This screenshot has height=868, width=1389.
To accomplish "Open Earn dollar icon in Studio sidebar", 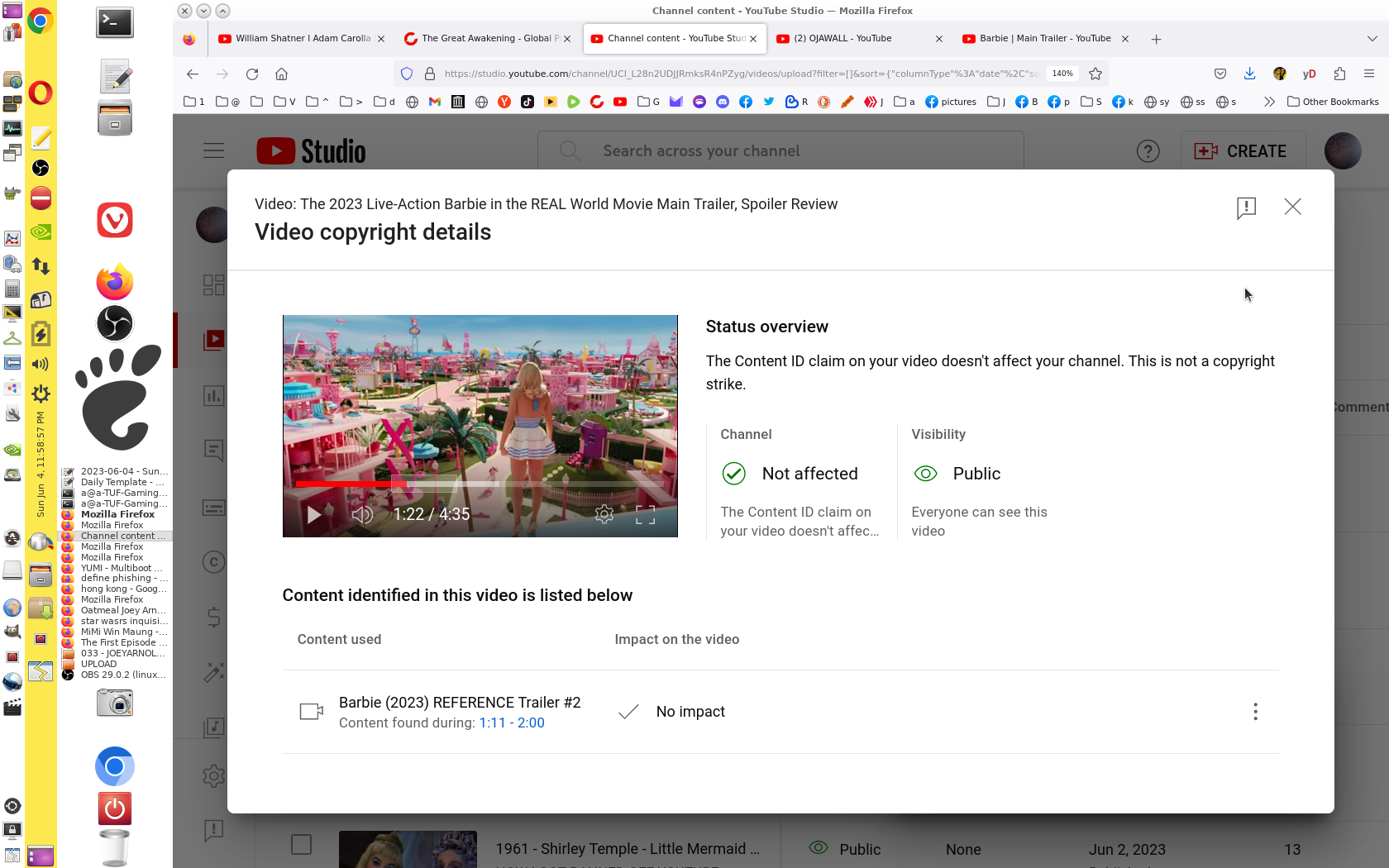I will [x=213, y=618].
